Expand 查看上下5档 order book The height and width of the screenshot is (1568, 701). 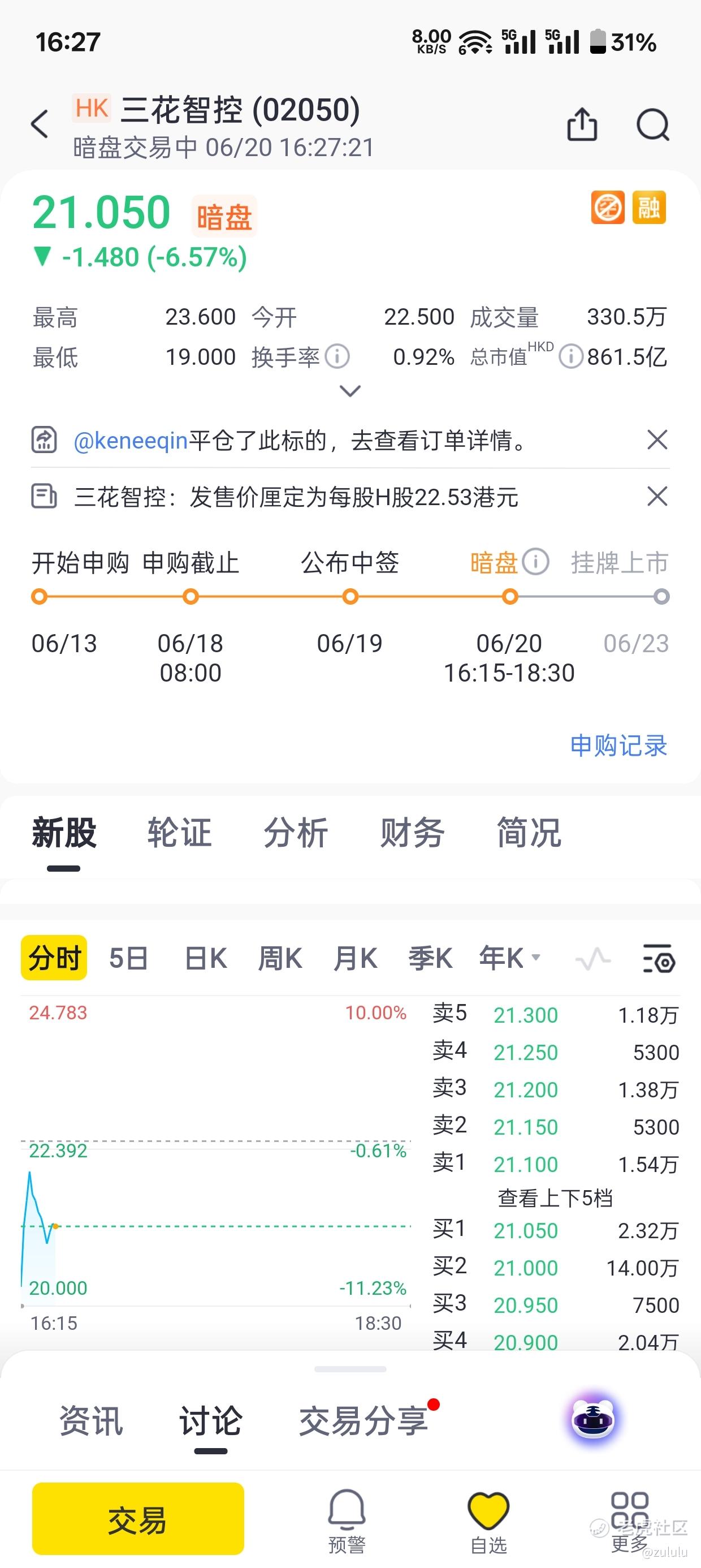tap(555, 1198)
